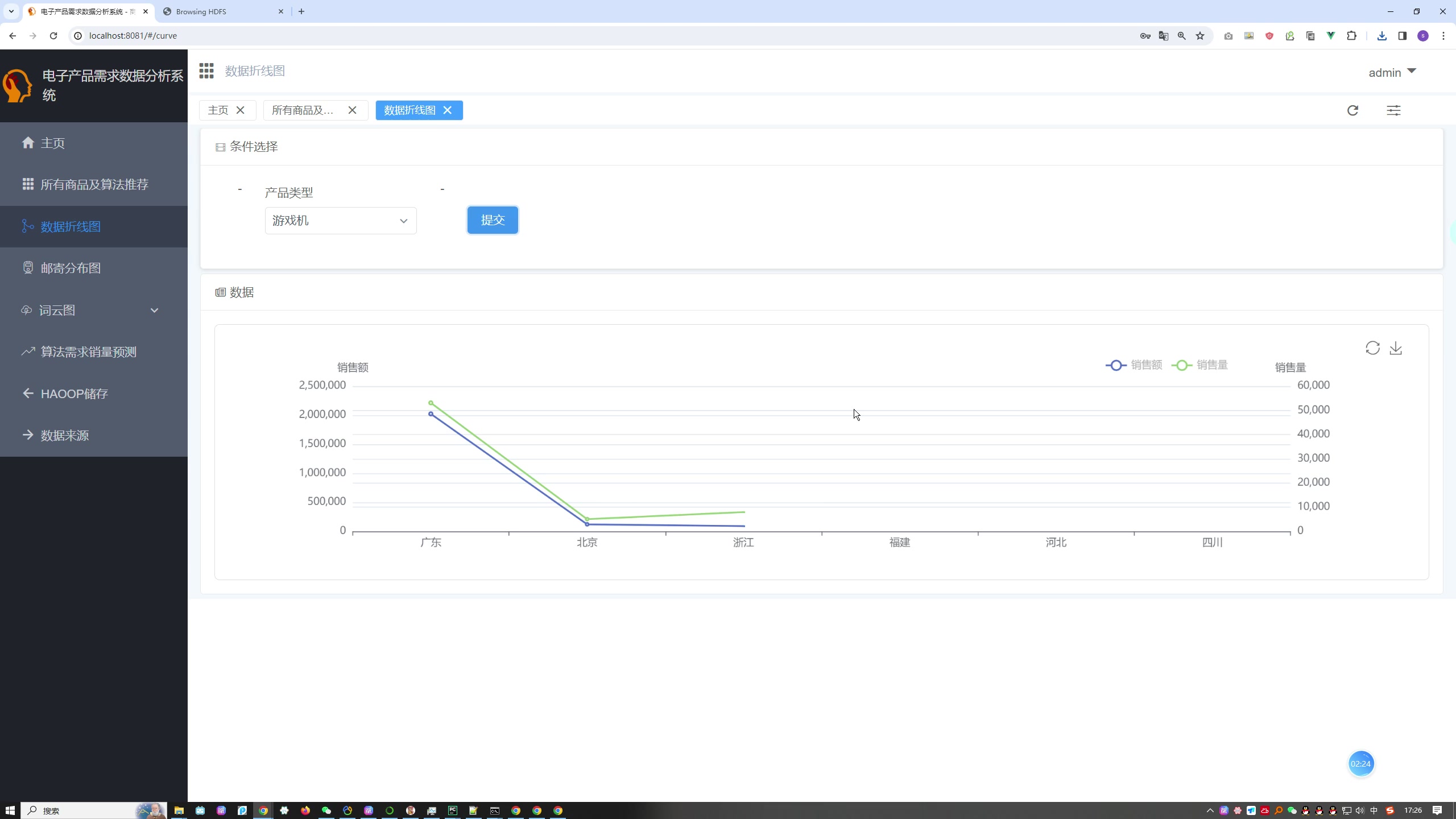Open browser extensions puzzle icon
This screenshot has height=819, width=1456.
coord(1351,36)
